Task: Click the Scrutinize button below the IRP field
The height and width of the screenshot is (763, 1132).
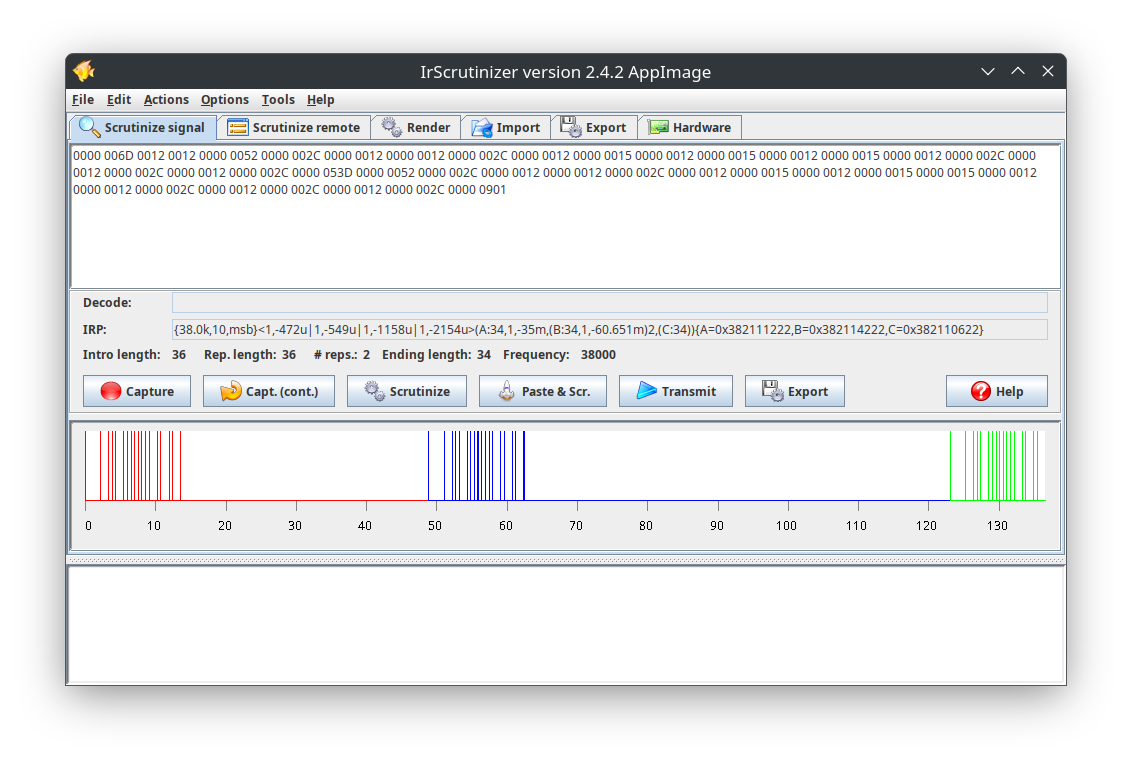Action: point(406,391)
